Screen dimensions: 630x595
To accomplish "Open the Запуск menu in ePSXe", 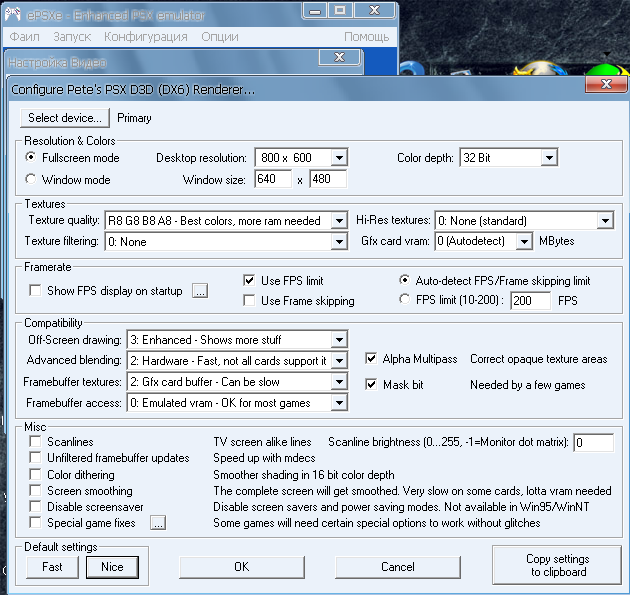I will (x=72, y=37).
